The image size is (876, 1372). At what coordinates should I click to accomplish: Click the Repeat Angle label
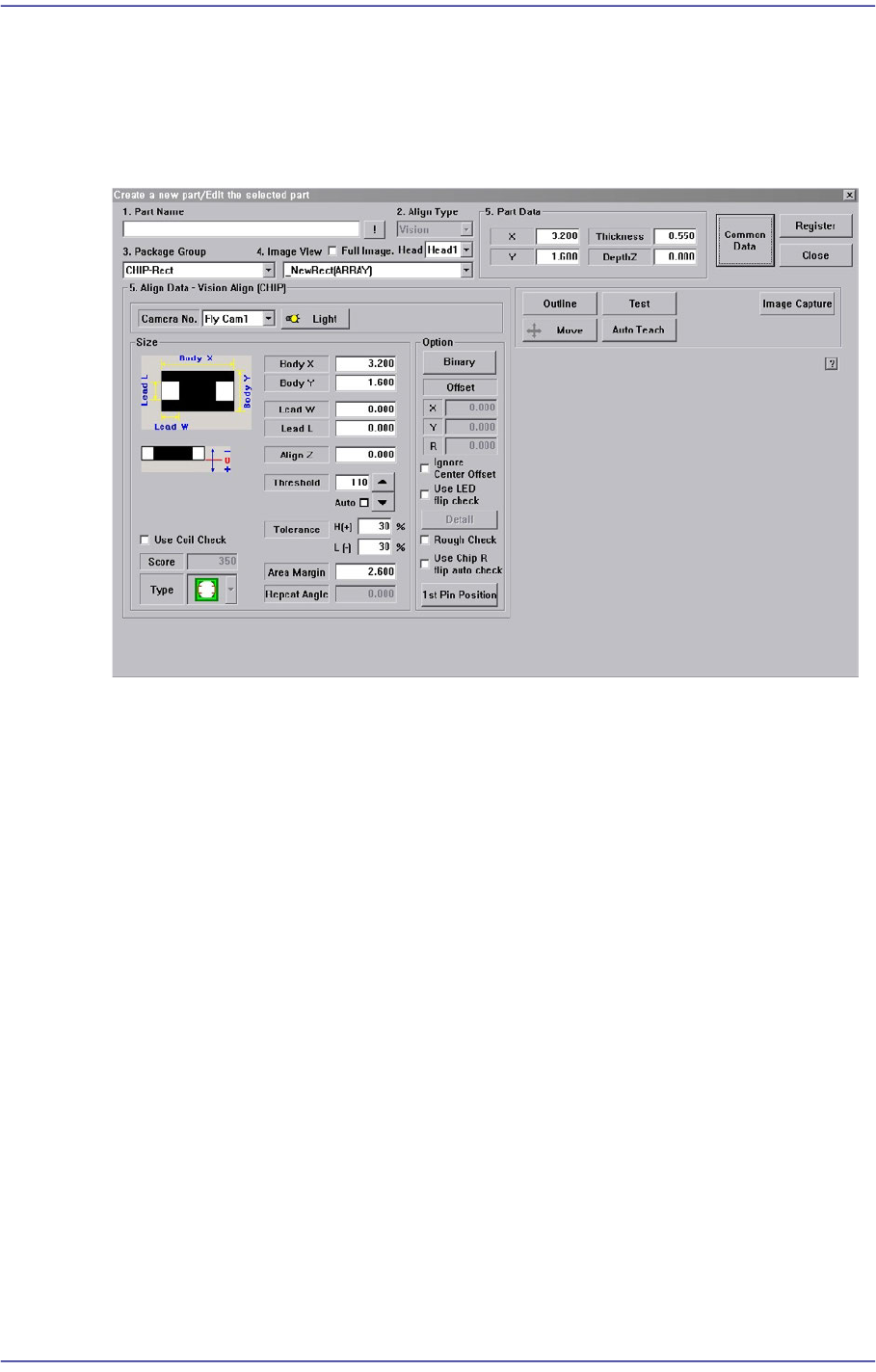(297, 594)
